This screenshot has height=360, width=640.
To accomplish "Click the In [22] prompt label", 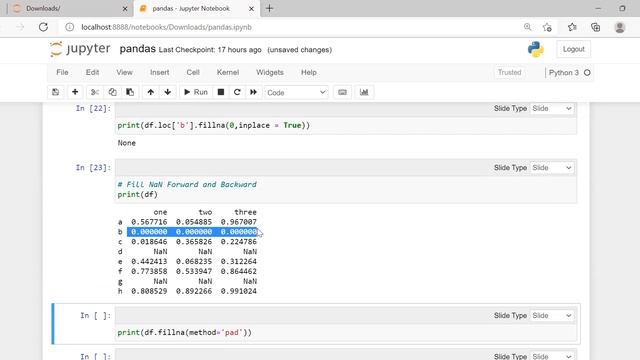I will (93, 109).
